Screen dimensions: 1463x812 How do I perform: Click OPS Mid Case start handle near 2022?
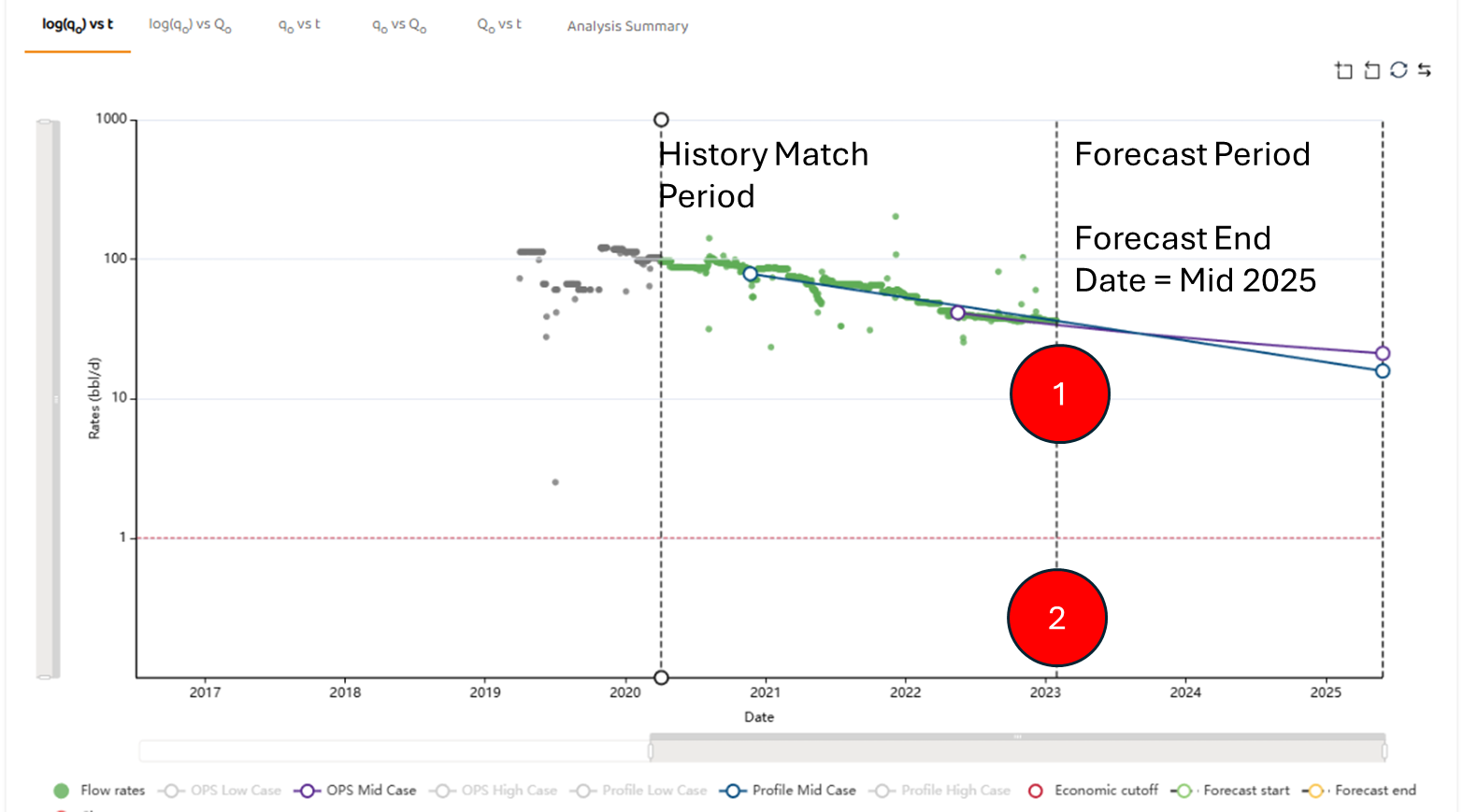(957, 313)
